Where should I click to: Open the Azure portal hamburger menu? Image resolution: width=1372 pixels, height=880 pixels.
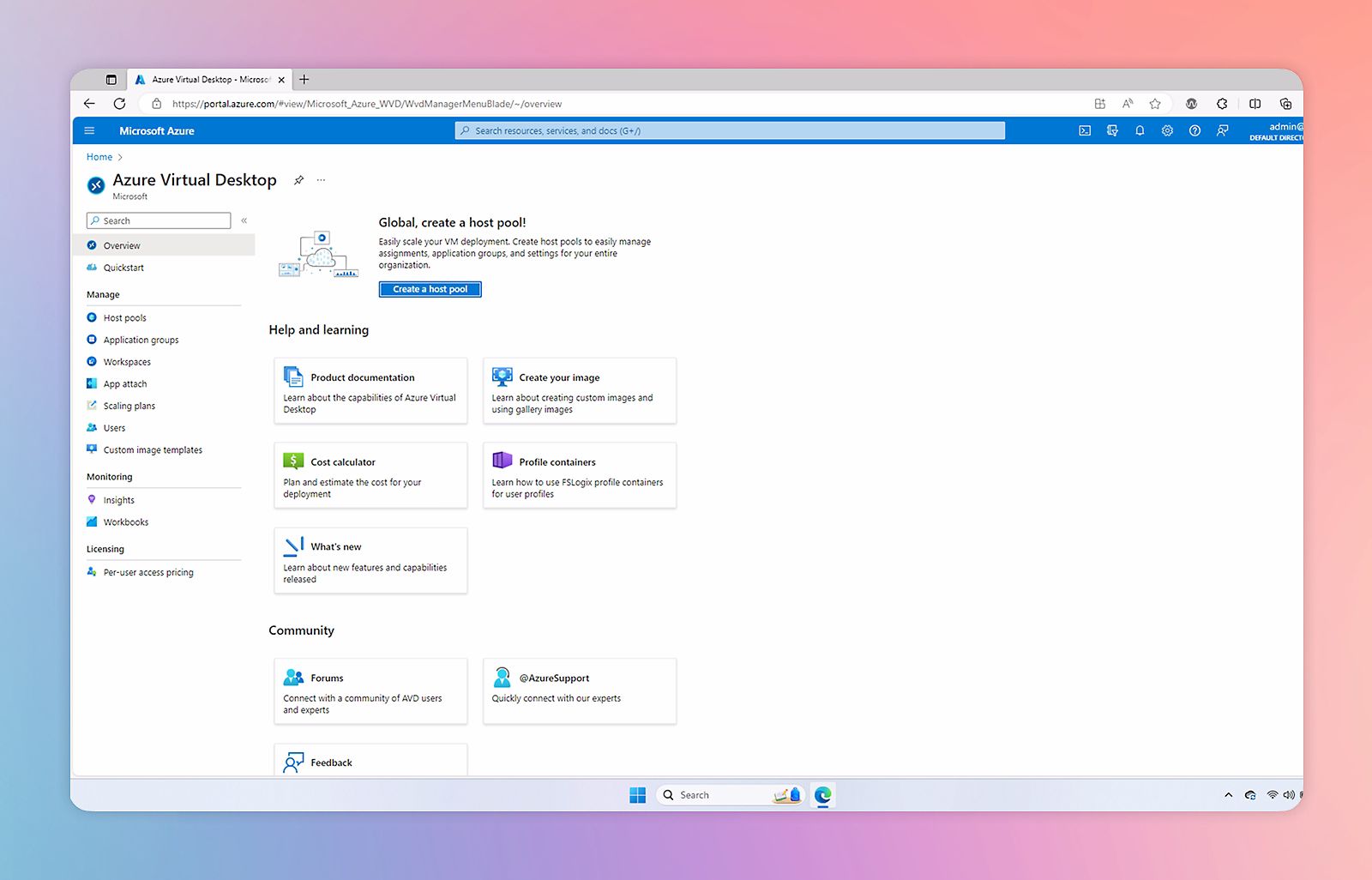[x=89, y=130]
